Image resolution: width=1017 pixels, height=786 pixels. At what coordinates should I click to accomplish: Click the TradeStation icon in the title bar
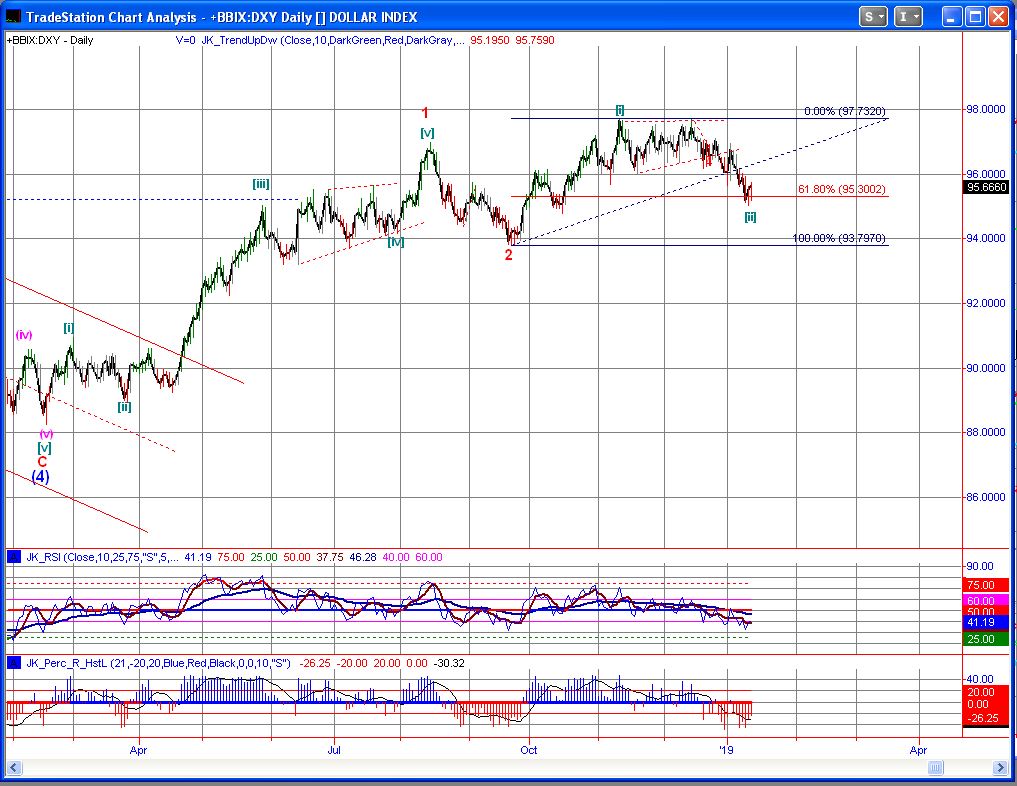coord(13,16)
